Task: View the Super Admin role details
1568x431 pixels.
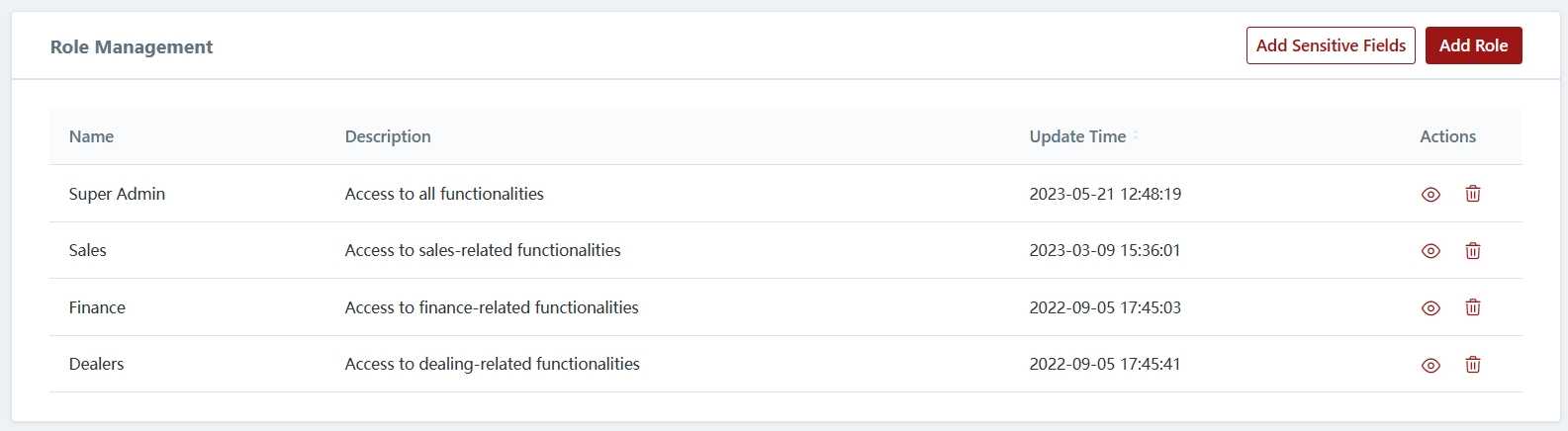Action: pos(1430,195)
